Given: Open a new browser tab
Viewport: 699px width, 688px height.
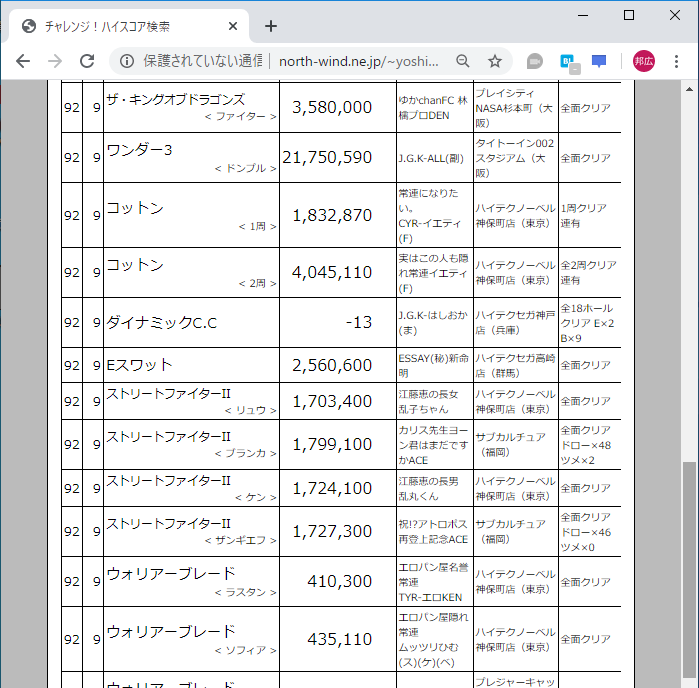Looking at the screenshot, I should (271, 26).
